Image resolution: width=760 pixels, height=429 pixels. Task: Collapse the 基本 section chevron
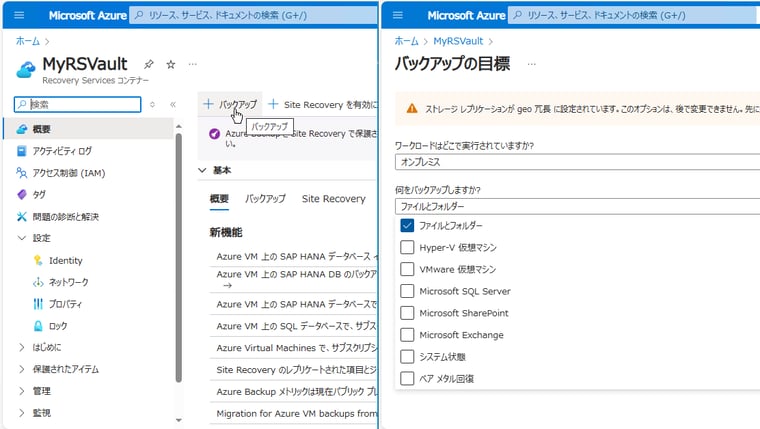202,170
